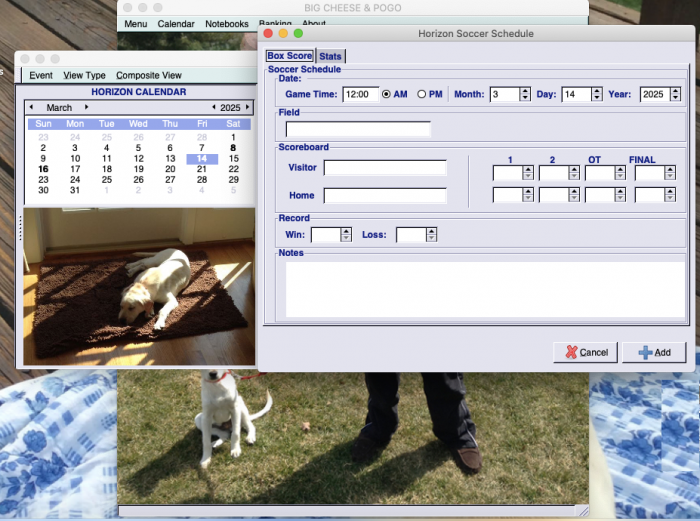
Task: Click the Loss record spinner arrows
Action: [x=431, y=235]
